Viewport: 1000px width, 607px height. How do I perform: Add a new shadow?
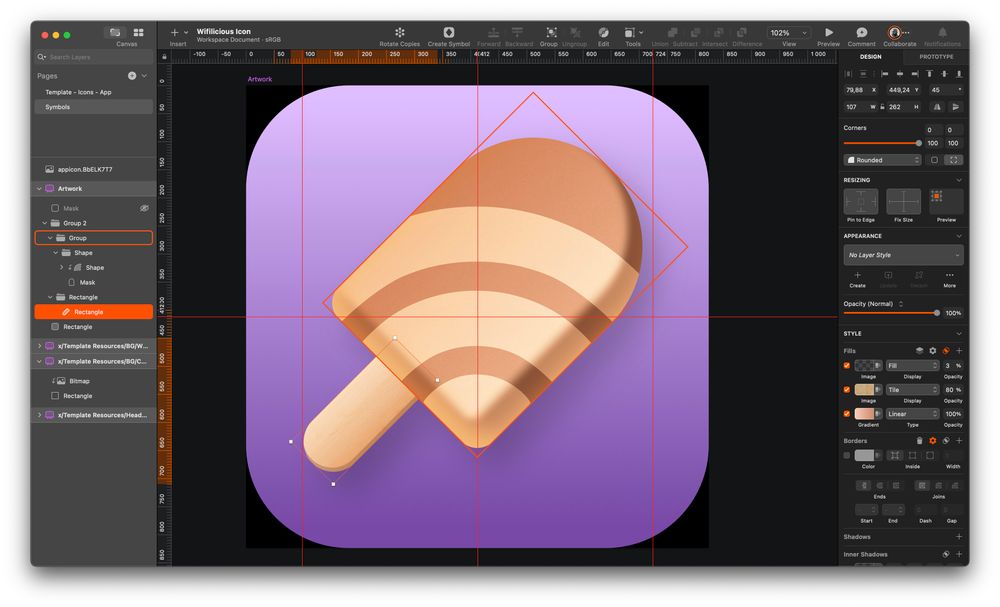(x=959, y=537)
